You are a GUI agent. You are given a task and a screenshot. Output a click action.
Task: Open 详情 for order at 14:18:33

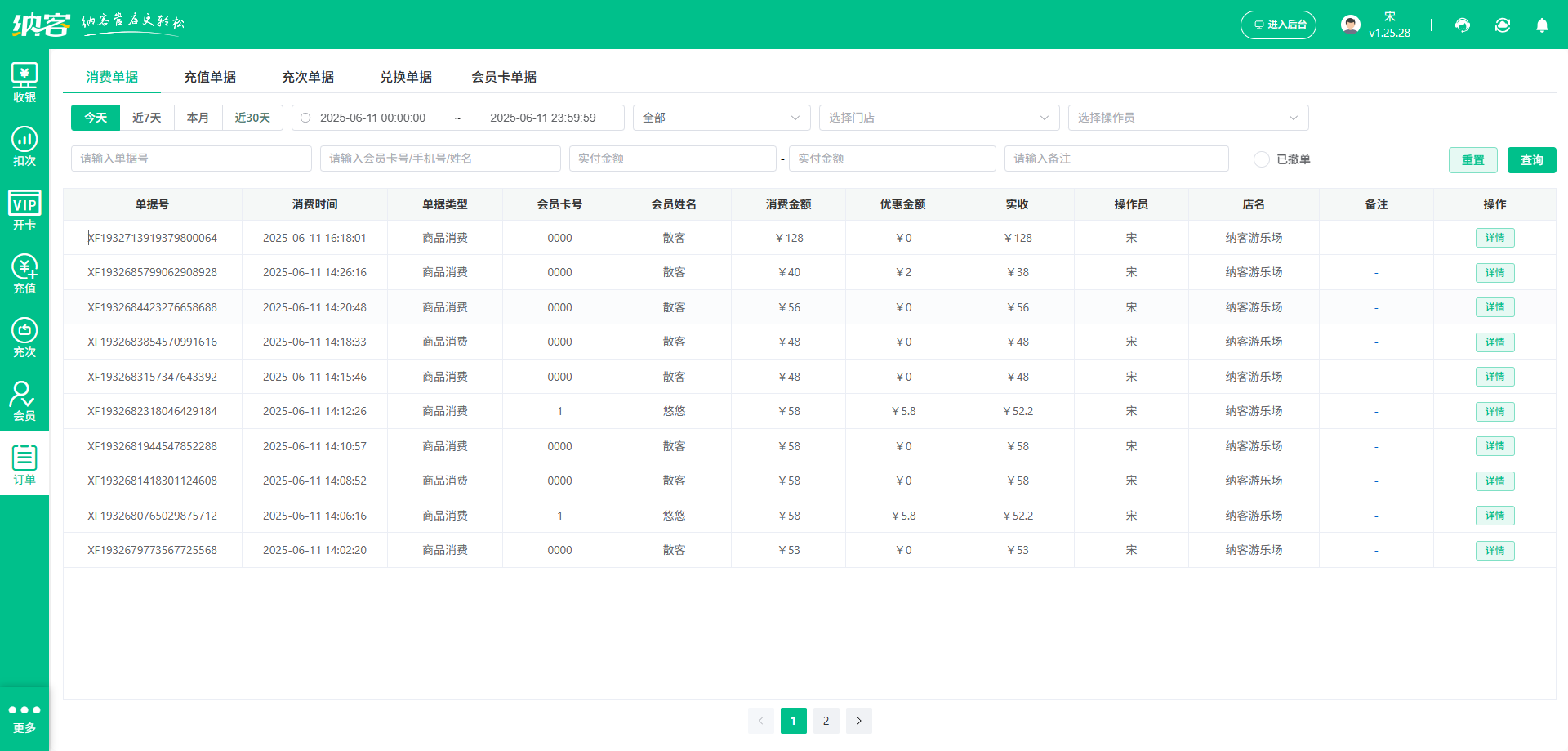tap(1494, 342)
